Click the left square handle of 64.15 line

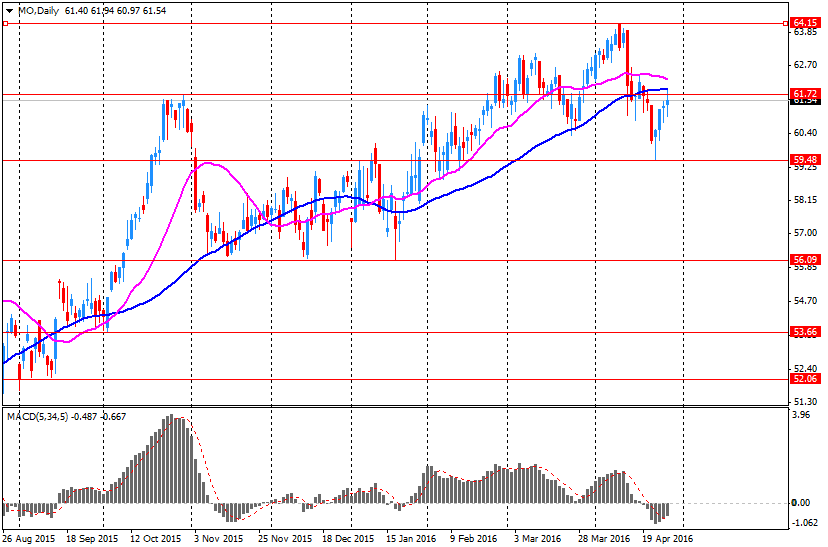(x=5, y=23)
